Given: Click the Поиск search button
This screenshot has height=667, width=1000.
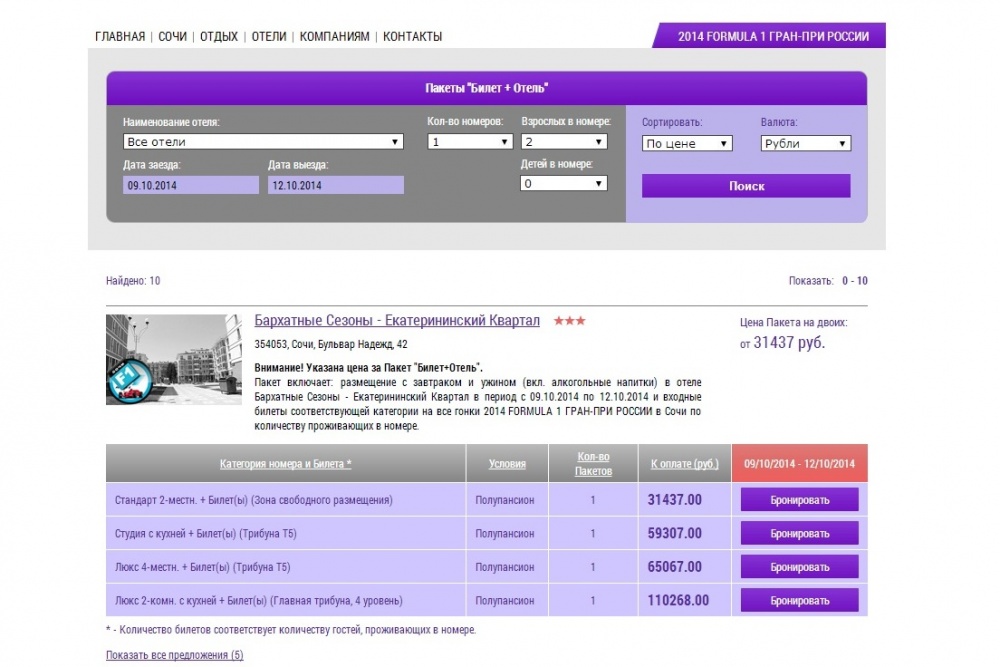Looking at the screenshot, I should click(746, 186).
